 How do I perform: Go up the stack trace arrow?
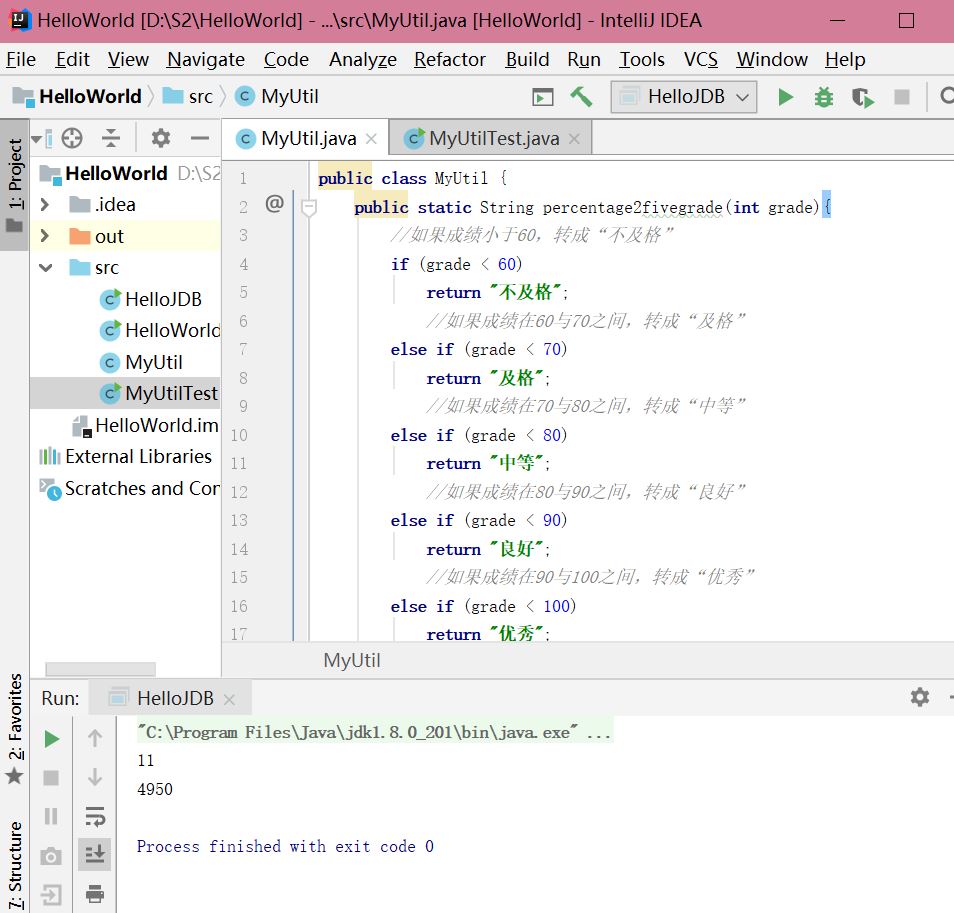point(95,738)
